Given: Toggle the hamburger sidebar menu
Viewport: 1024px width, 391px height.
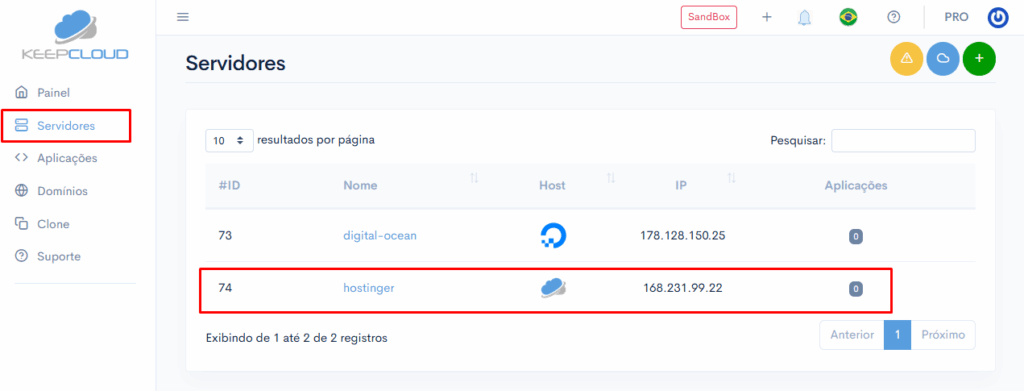Looking at the screenshot, I should pos(183,17).
